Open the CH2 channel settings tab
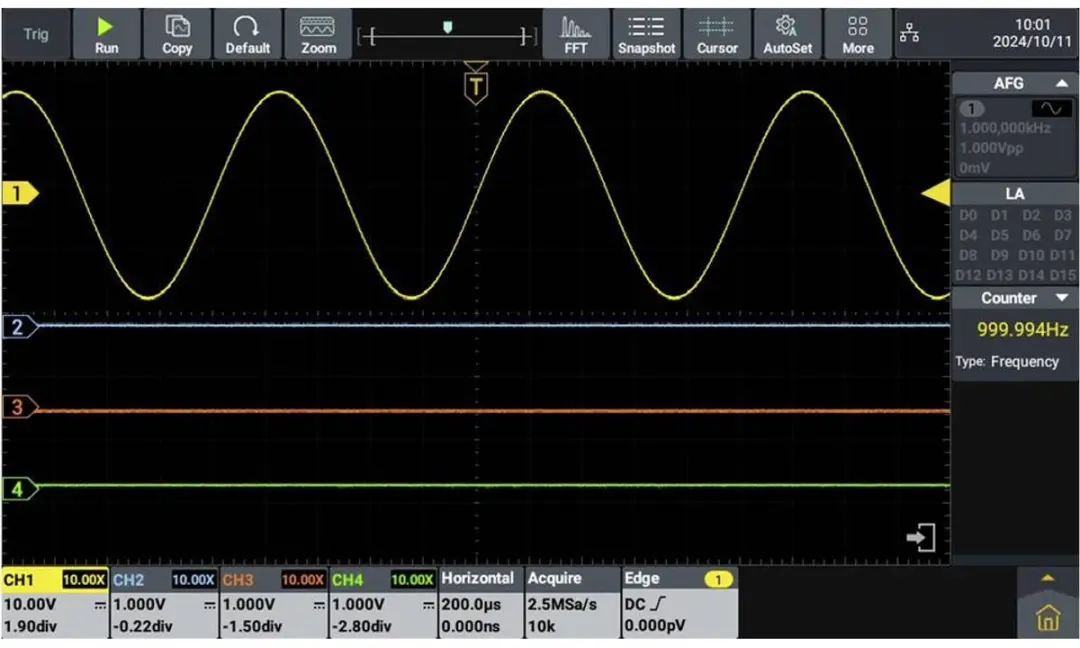Image resolution: width=1080 pixels, height=648 pixels. pyautogui.click(x=128, y=580)
